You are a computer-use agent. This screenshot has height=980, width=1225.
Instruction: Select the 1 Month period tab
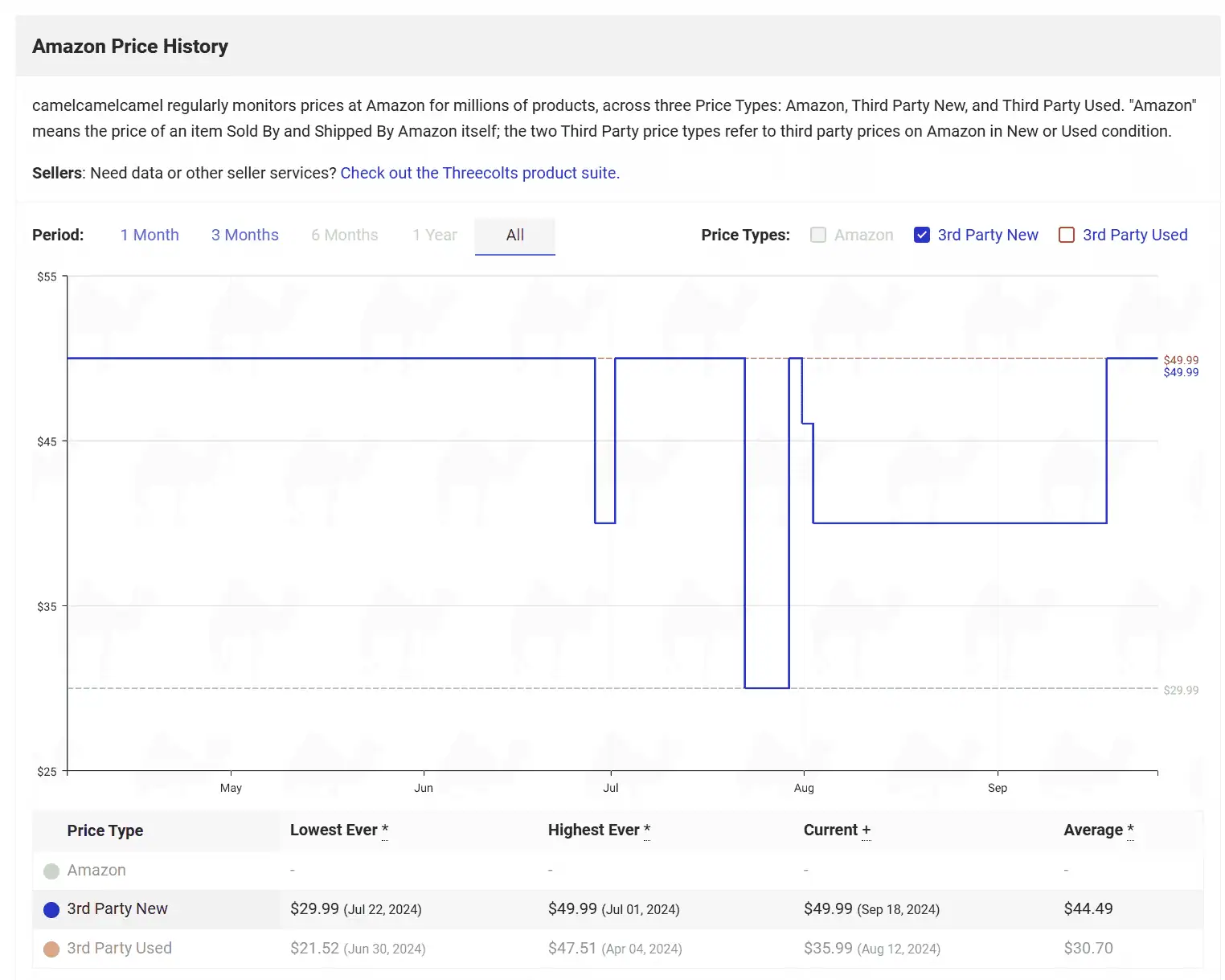(150, 235)
